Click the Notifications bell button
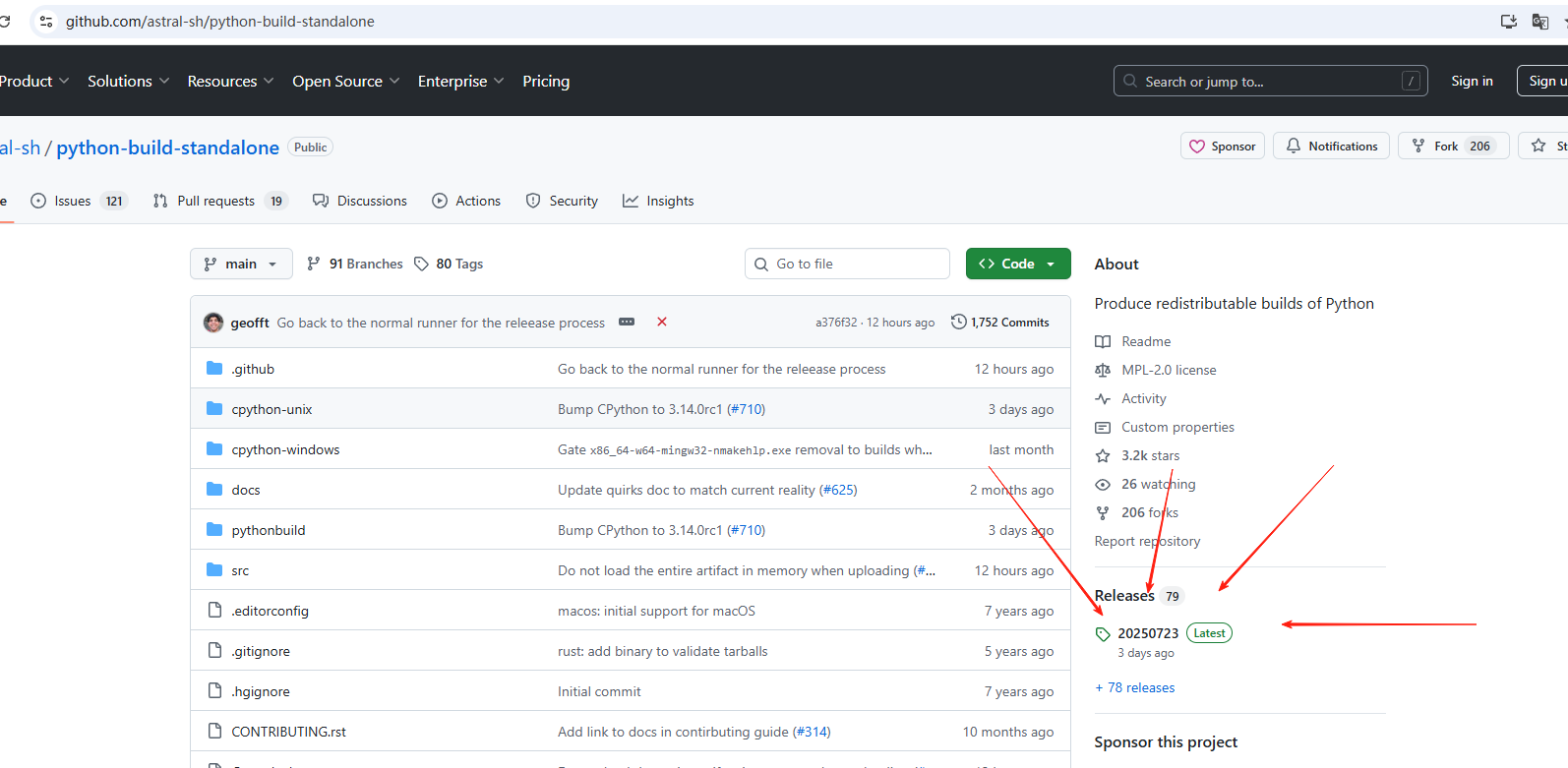The image size is (1568, 768). [1332, 146]
